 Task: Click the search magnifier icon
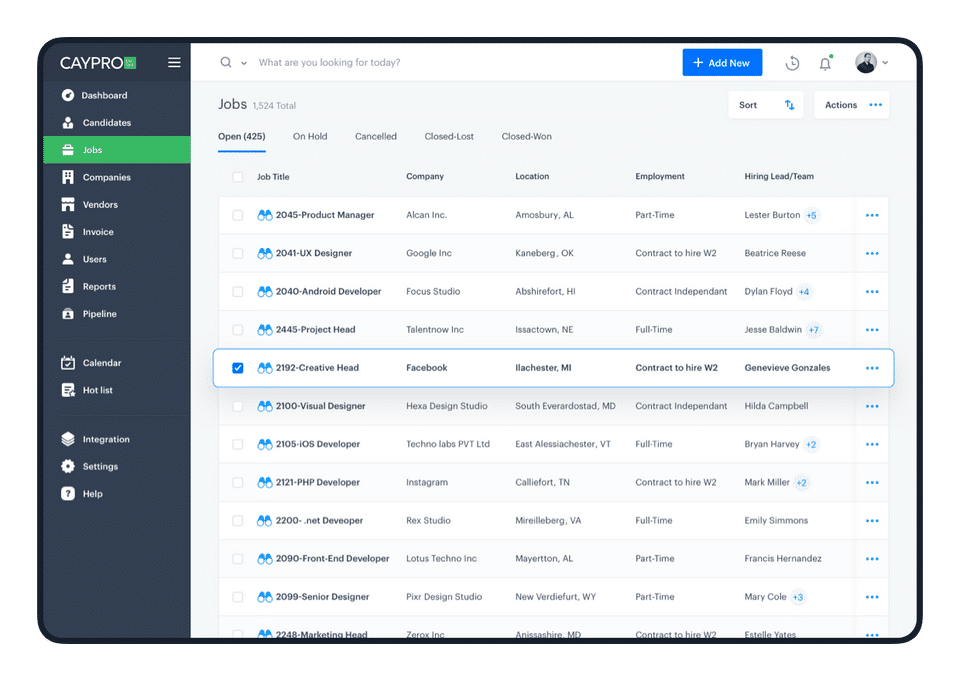(226, 62)
